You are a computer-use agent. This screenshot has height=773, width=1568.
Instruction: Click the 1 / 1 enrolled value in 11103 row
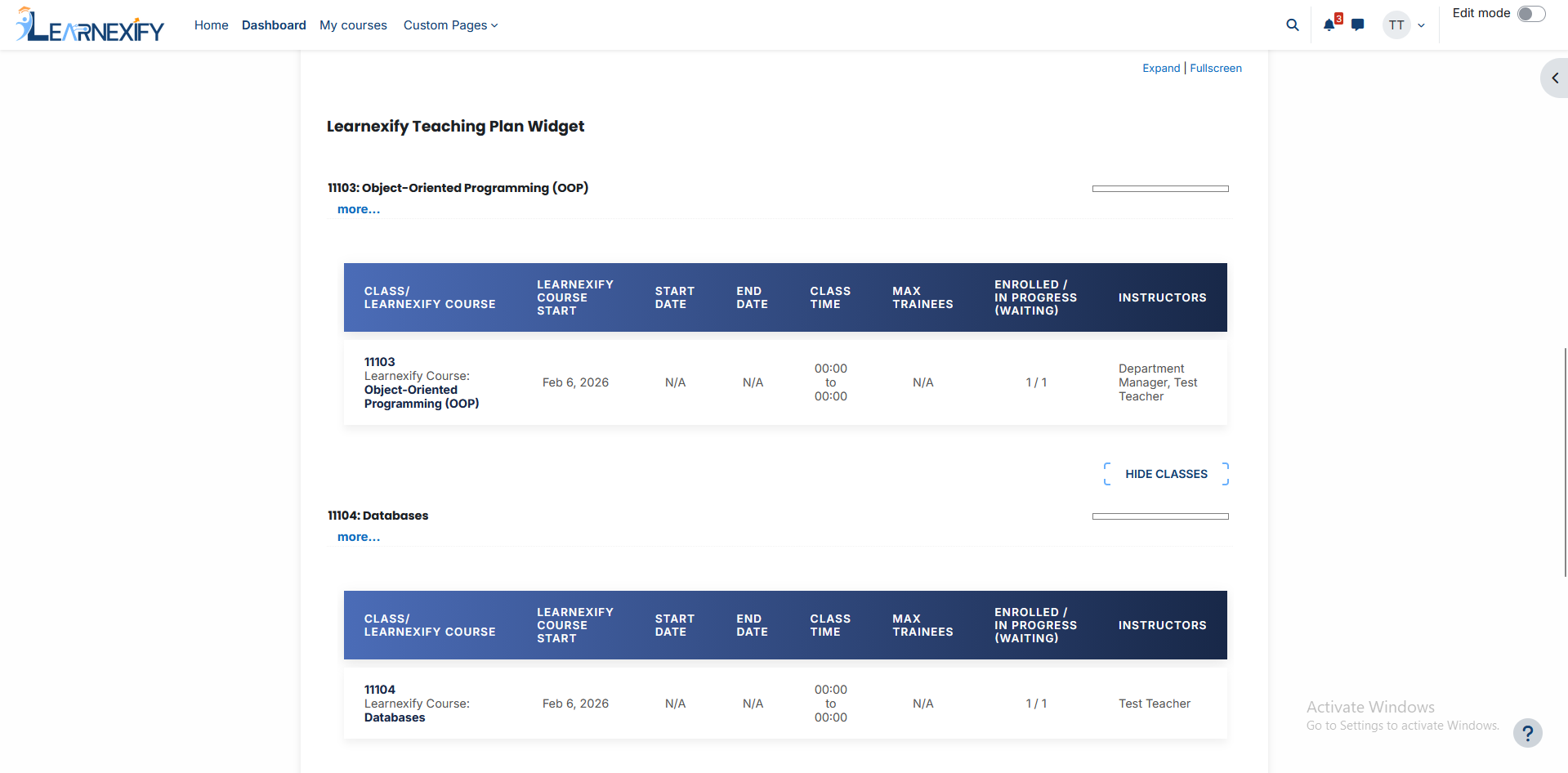point(1036,382)
